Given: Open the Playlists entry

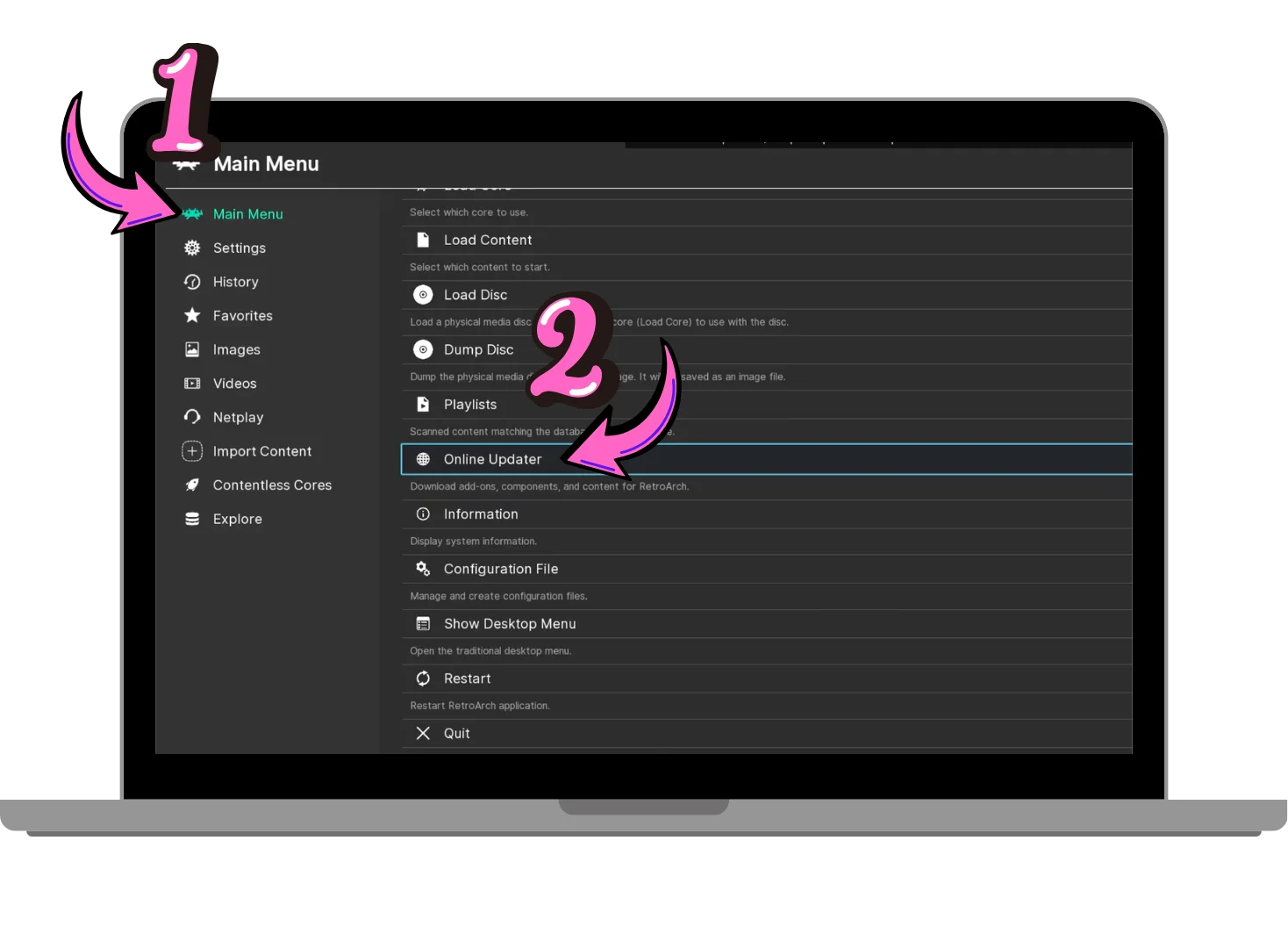Looking at the screenshot, I should (767, 404).
